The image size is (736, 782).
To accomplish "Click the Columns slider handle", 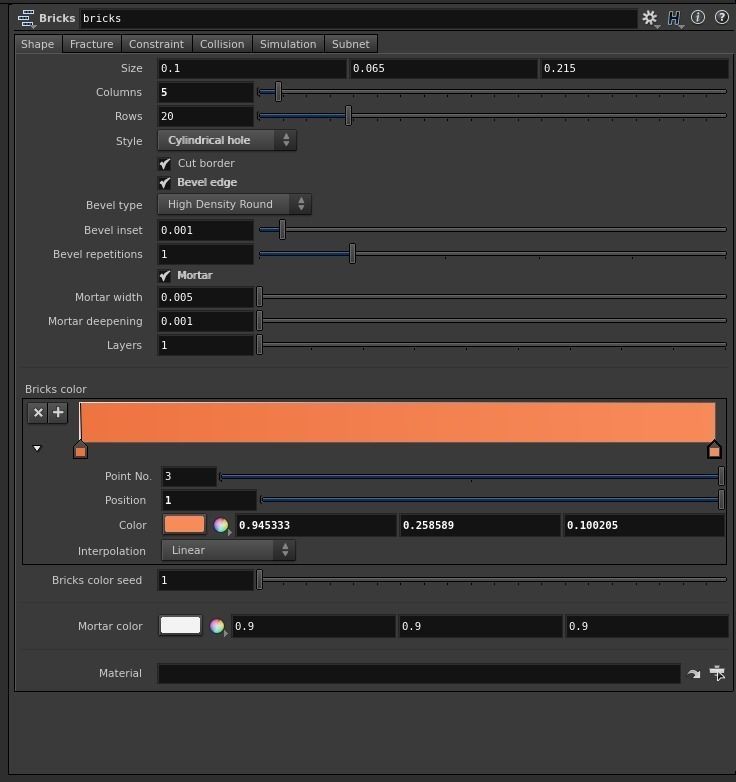I will 278,92.
